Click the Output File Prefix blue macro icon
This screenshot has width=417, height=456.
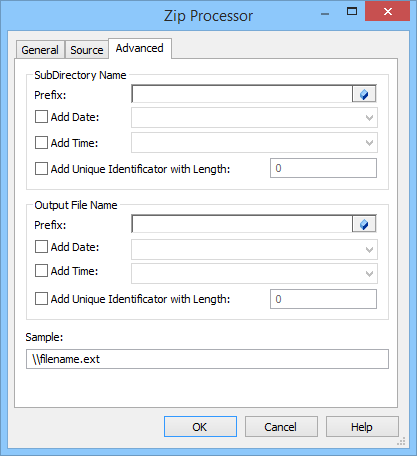[x=364, y=224]
